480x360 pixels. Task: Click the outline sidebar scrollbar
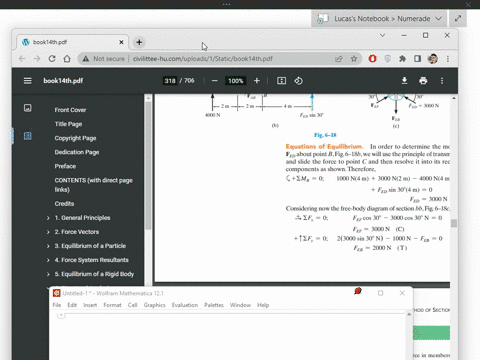pos(148,166)
